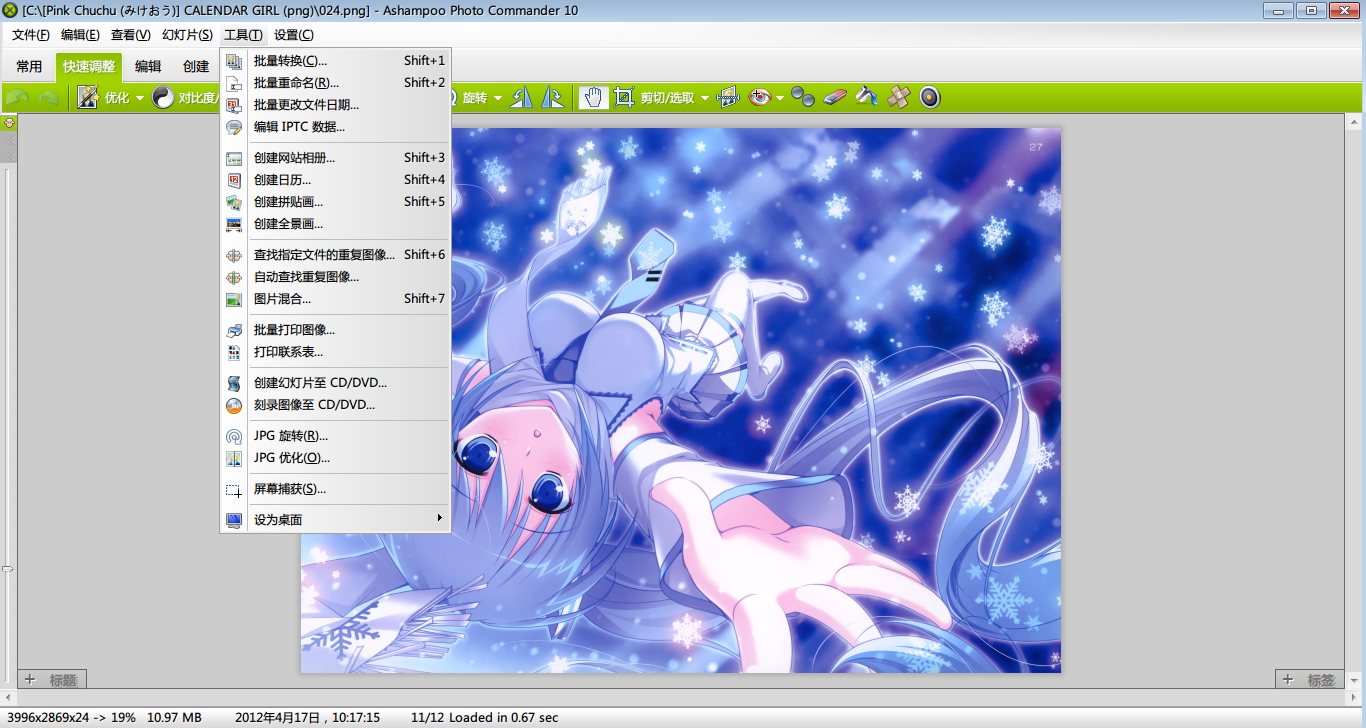
Task: Choose 自动查找重复图像 from the menu
Action: click(x=335, y=277)
